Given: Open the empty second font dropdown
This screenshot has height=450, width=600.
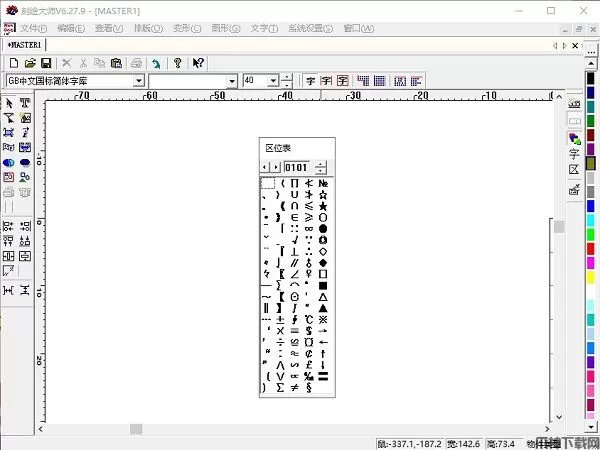Looking at the screenshot, I should (232, 81).
